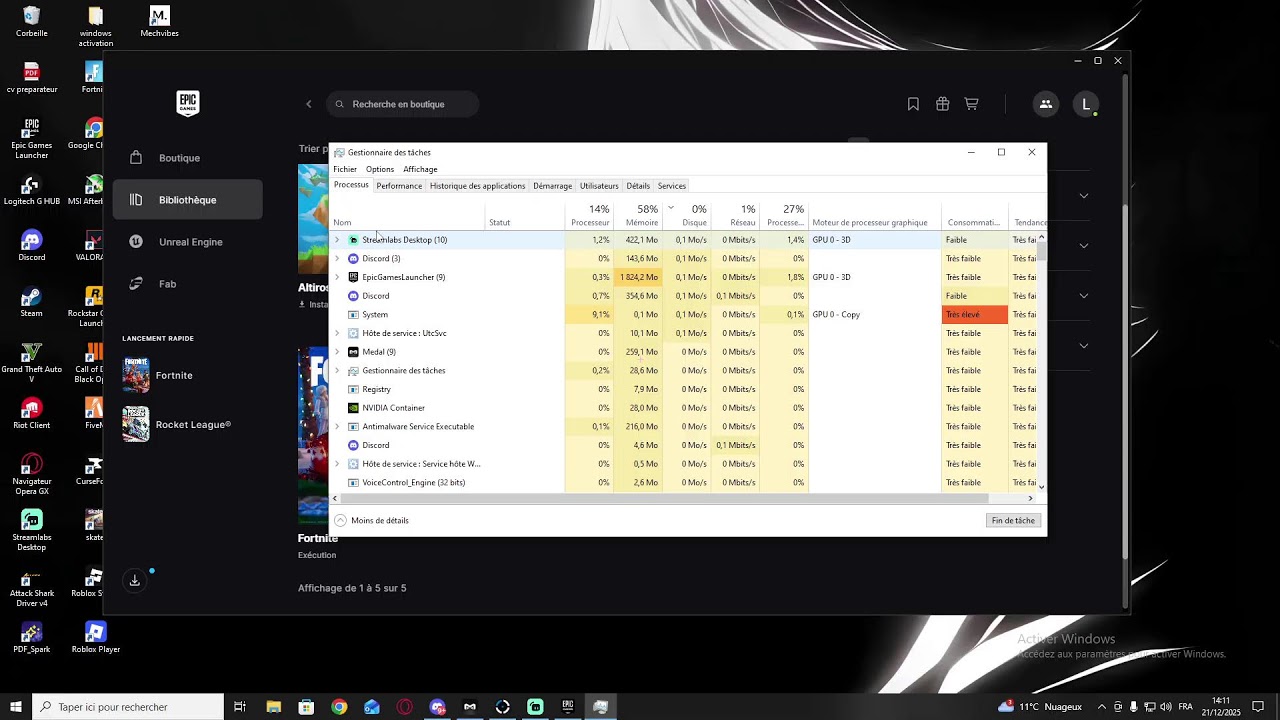Open Opera GX from the taskbar

point(405,707)
